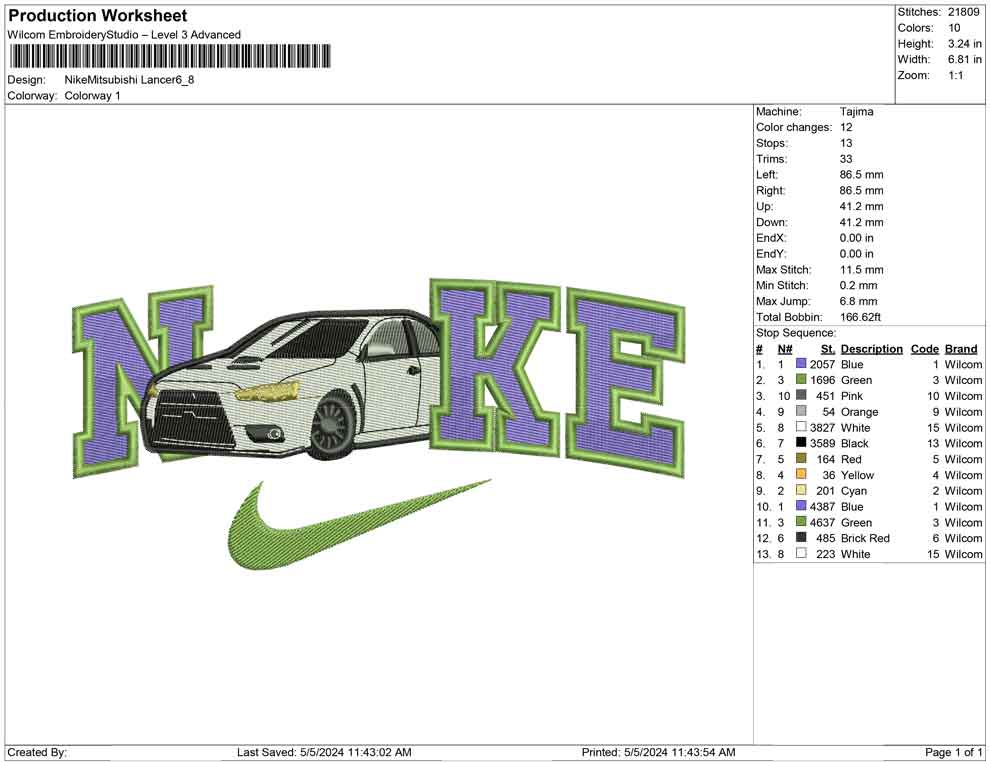Select the Cyan color swatch at stop 9

pyautogui.click(x=801, y=491)
